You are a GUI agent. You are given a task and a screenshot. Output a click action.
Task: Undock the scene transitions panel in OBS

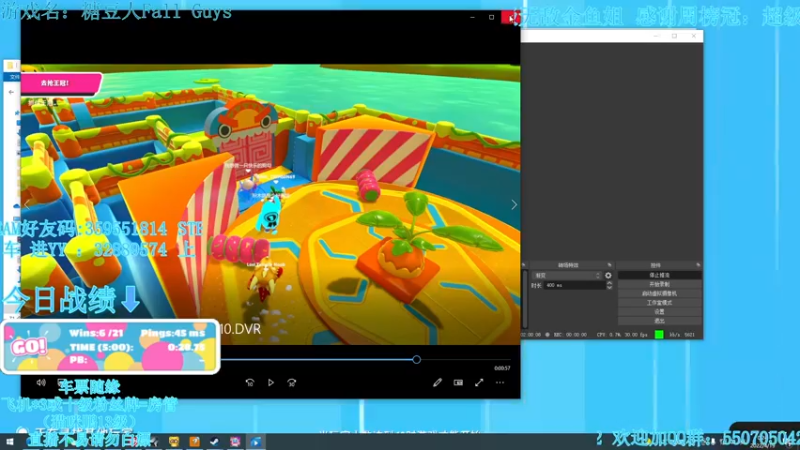pos(609,265)
